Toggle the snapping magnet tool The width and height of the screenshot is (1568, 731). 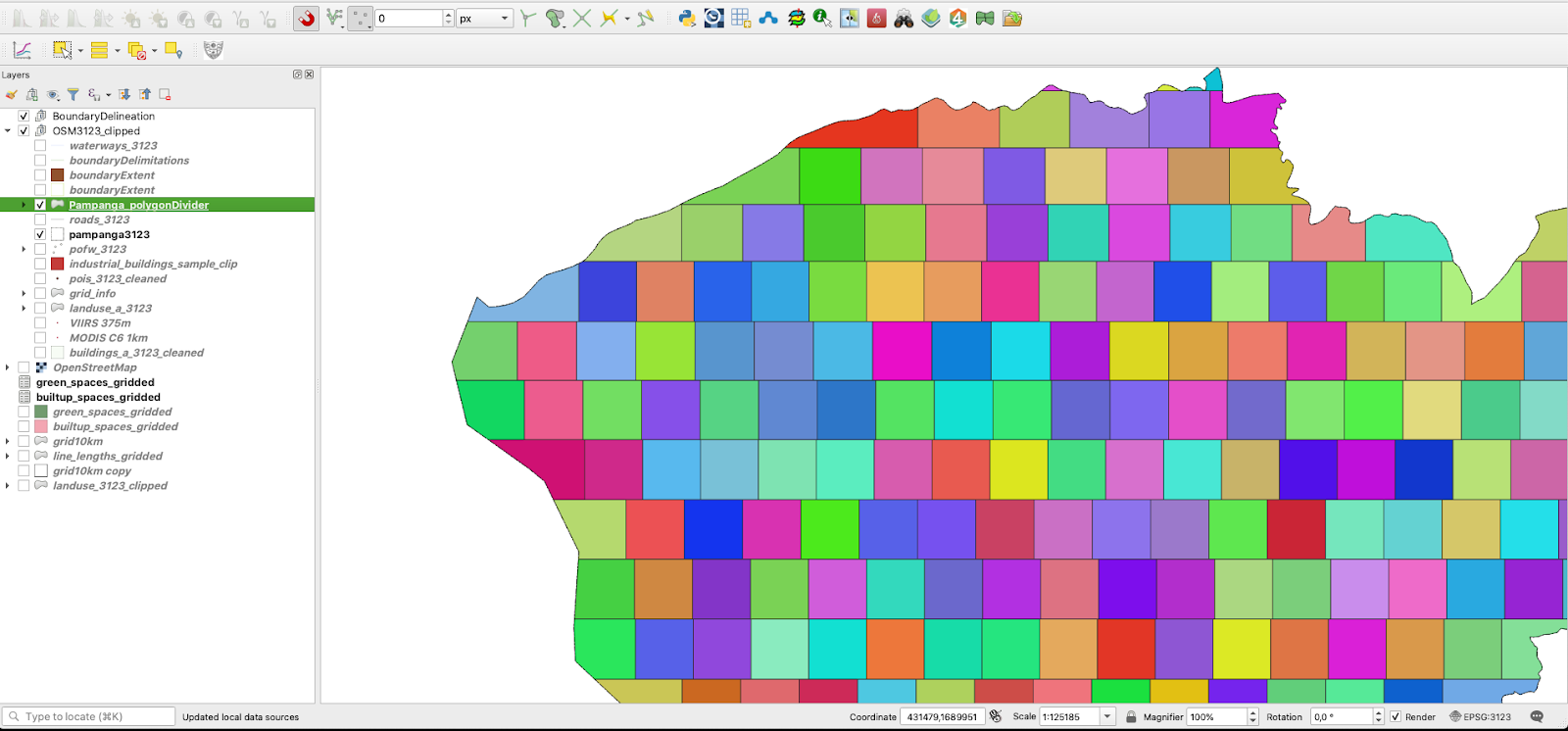(307, 19)
